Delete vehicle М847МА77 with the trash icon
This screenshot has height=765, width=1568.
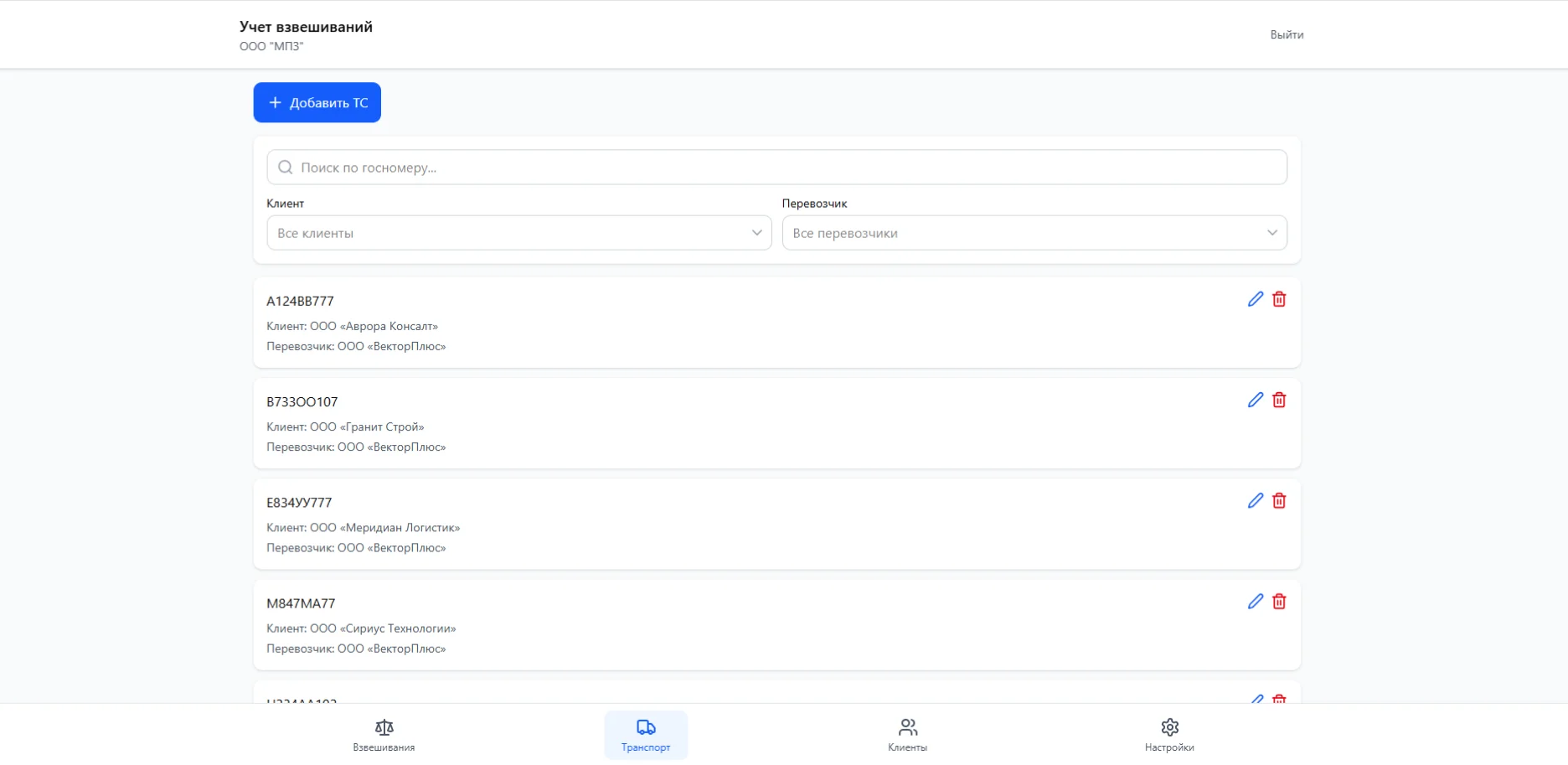[x=1279, y=601]
